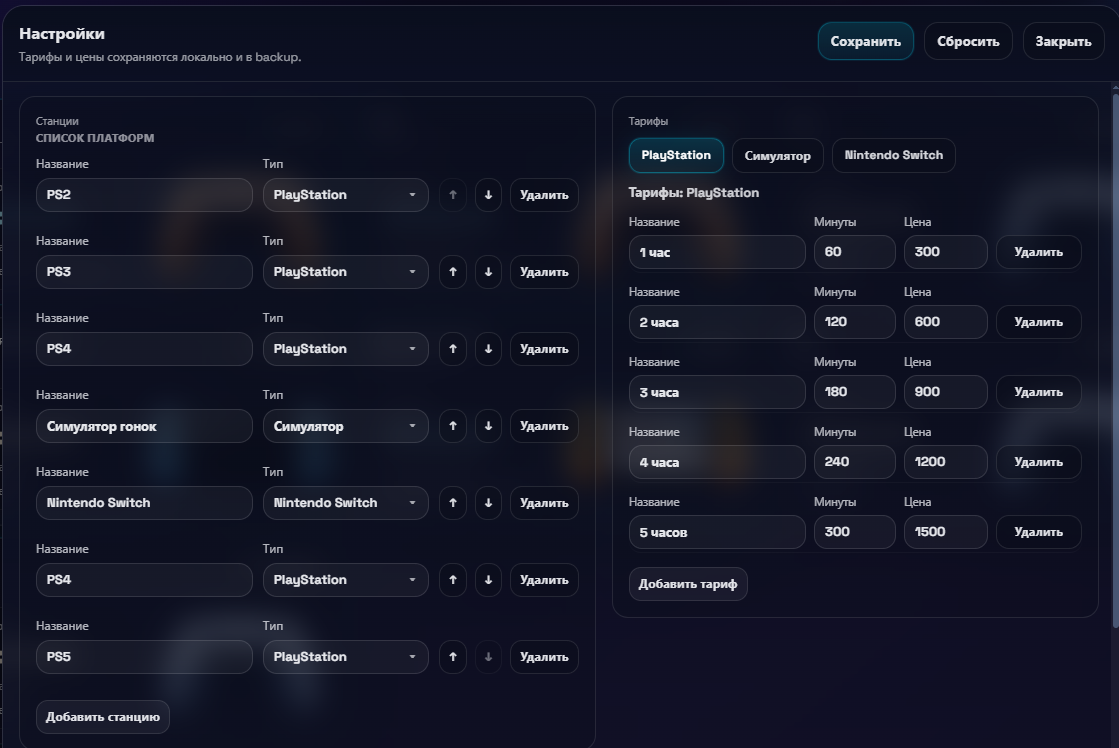
Task: Delete the PS5 station
Action: tap(544, 657)
